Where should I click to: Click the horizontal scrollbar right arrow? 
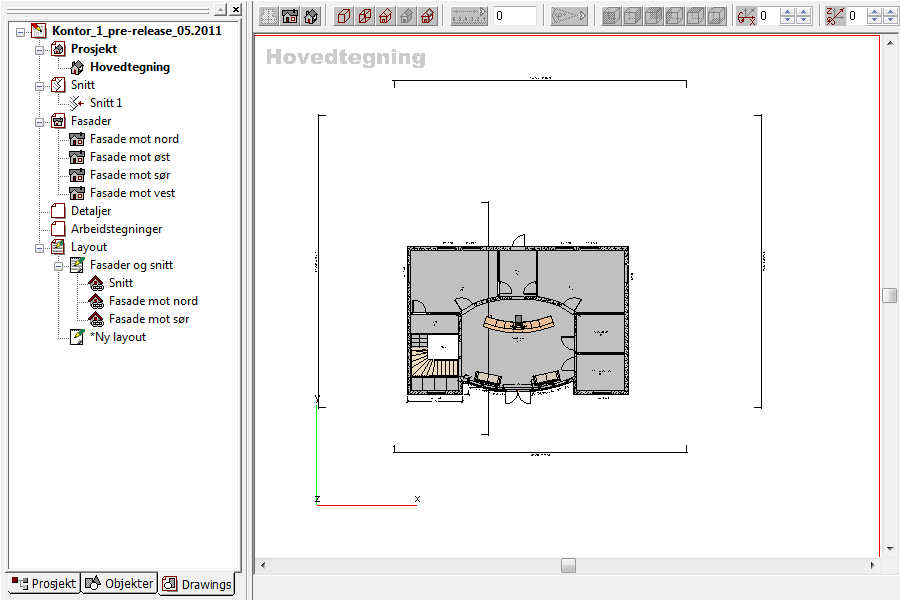click(x=872, y=566)
